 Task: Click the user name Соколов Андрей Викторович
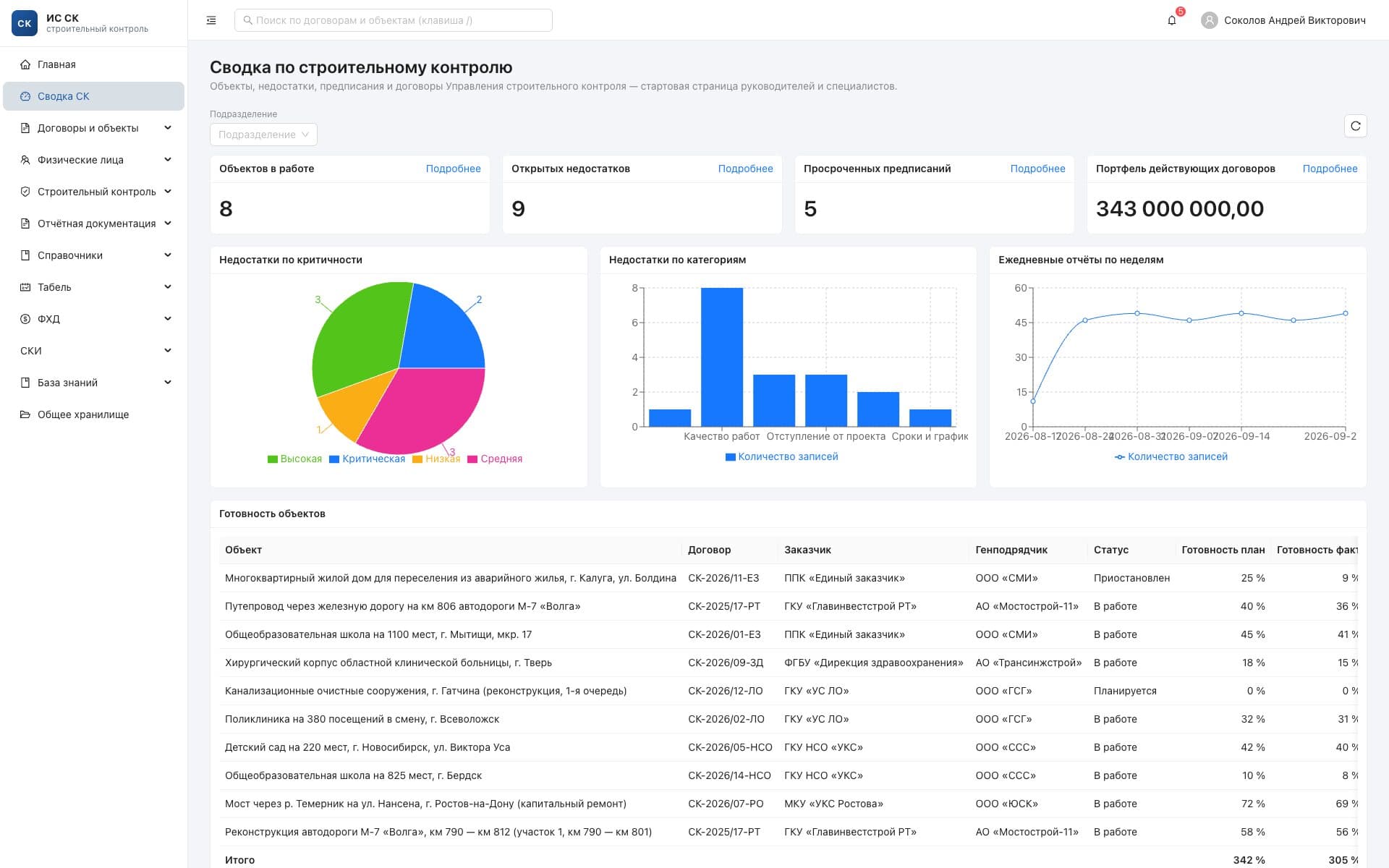coord(1295,20)
